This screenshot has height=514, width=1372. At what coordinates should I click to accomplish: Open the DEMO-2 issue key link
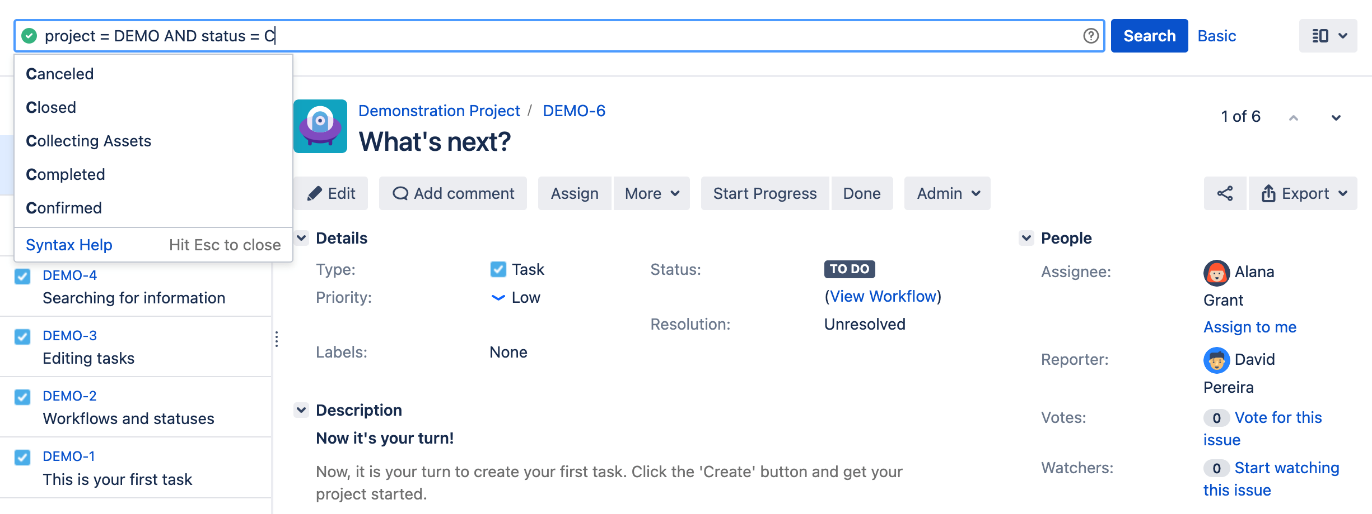point(70,396)
